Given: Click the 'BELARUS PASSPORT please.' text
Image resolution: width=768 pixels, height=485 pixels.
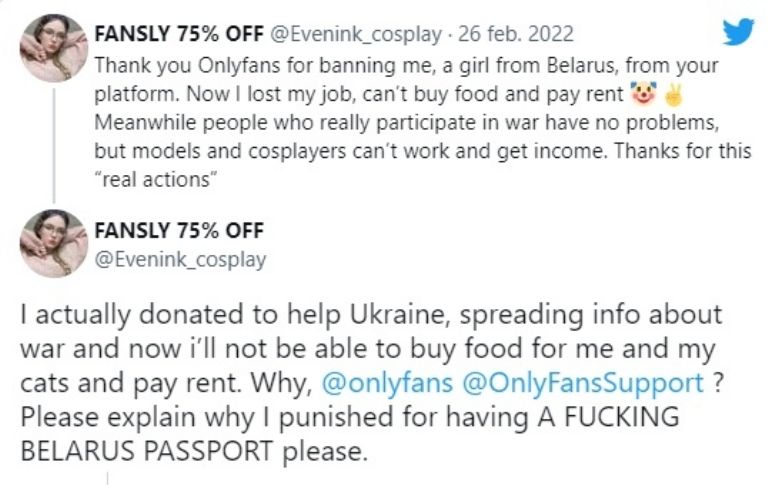Looking at the screenshot, I should tap(193, 451).
